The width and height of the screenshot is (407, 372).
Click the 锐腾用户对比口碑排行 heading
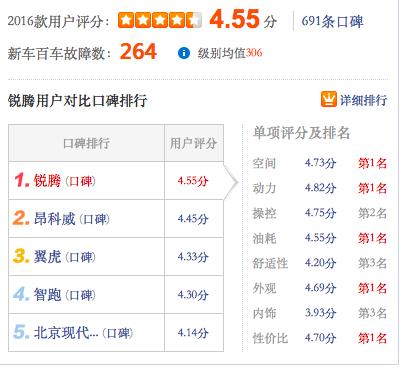(77, 100)
